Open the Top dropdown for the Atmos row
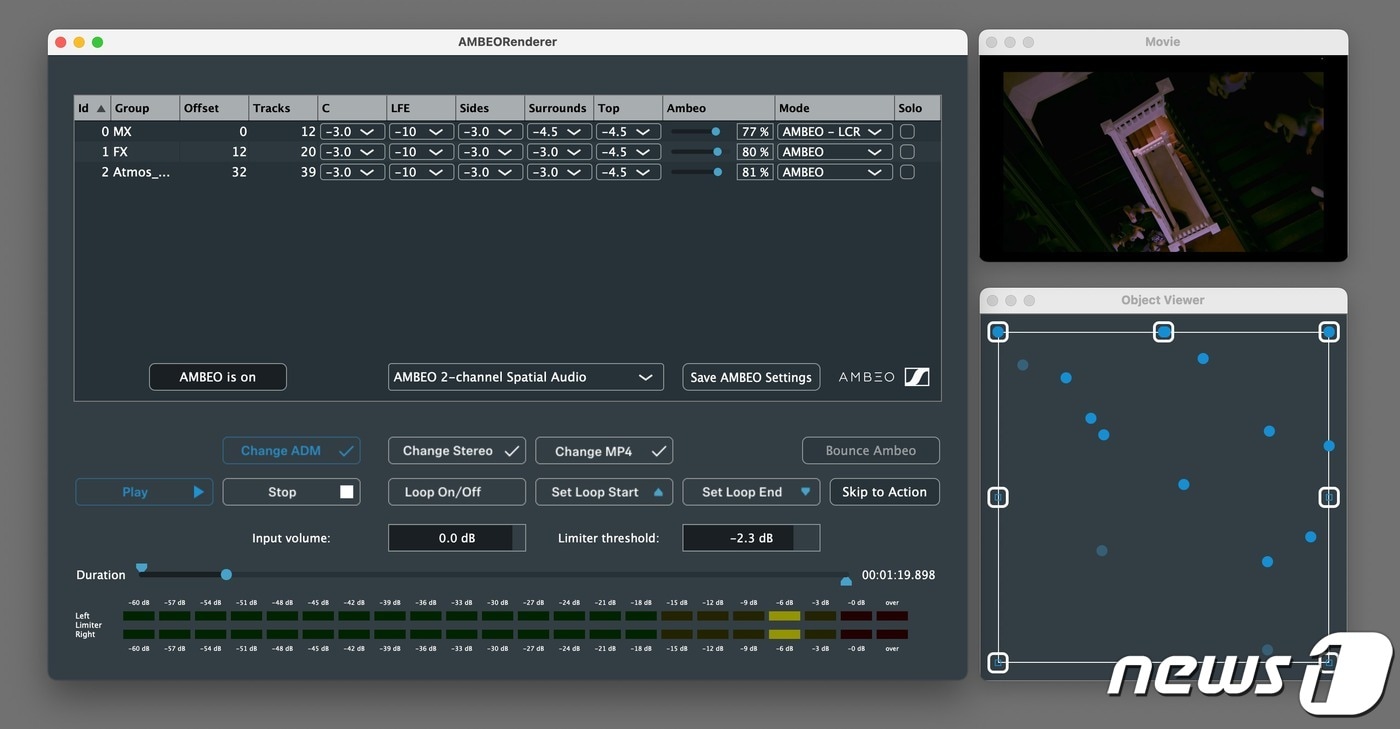 tap(628, 172)
